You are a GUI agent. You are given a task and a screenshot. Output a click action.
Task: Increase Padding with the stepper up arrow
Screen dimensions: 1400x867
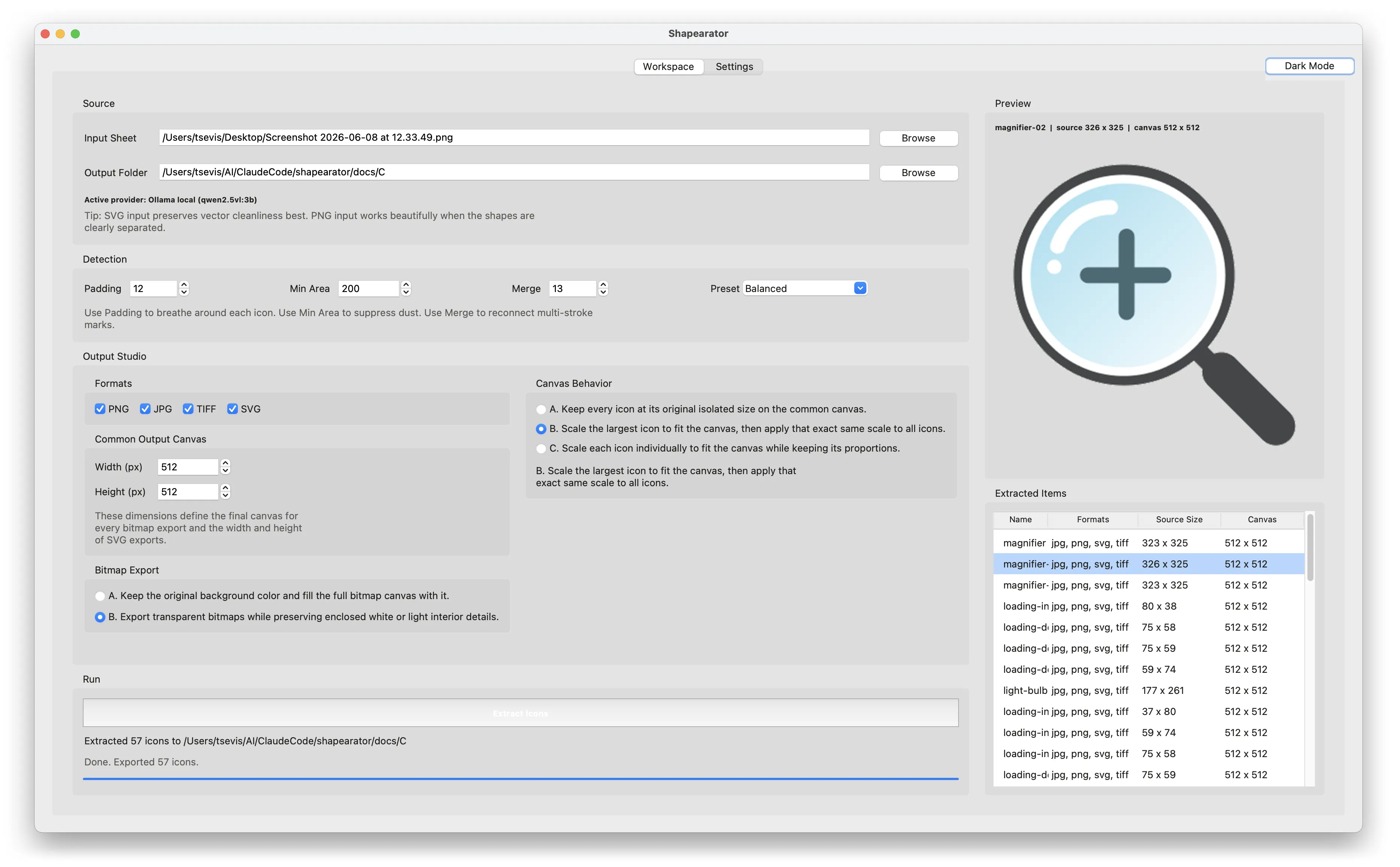(x=184, y=284)
